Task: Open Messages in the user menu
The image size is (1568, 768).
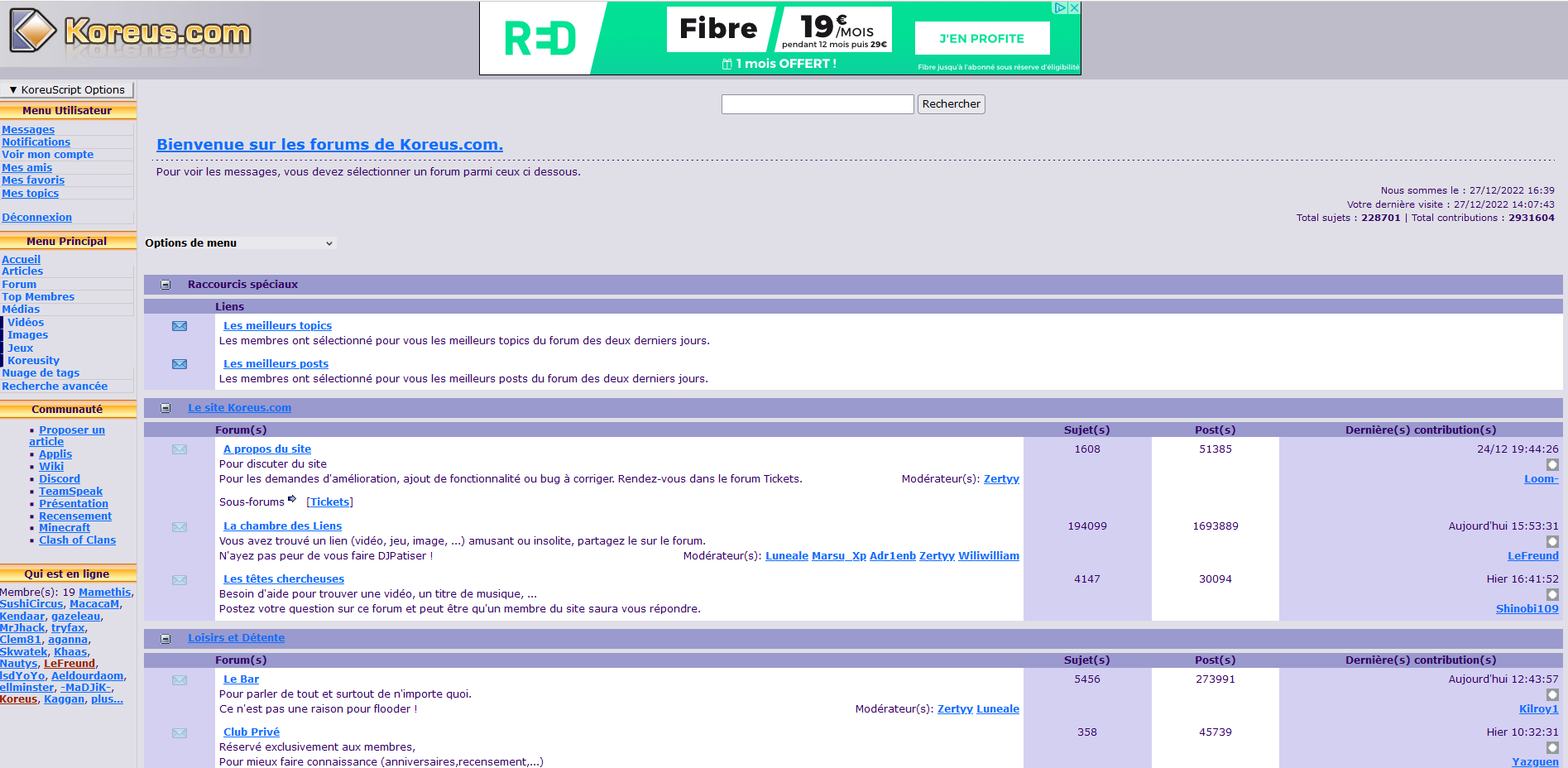Action: [28, 130]
